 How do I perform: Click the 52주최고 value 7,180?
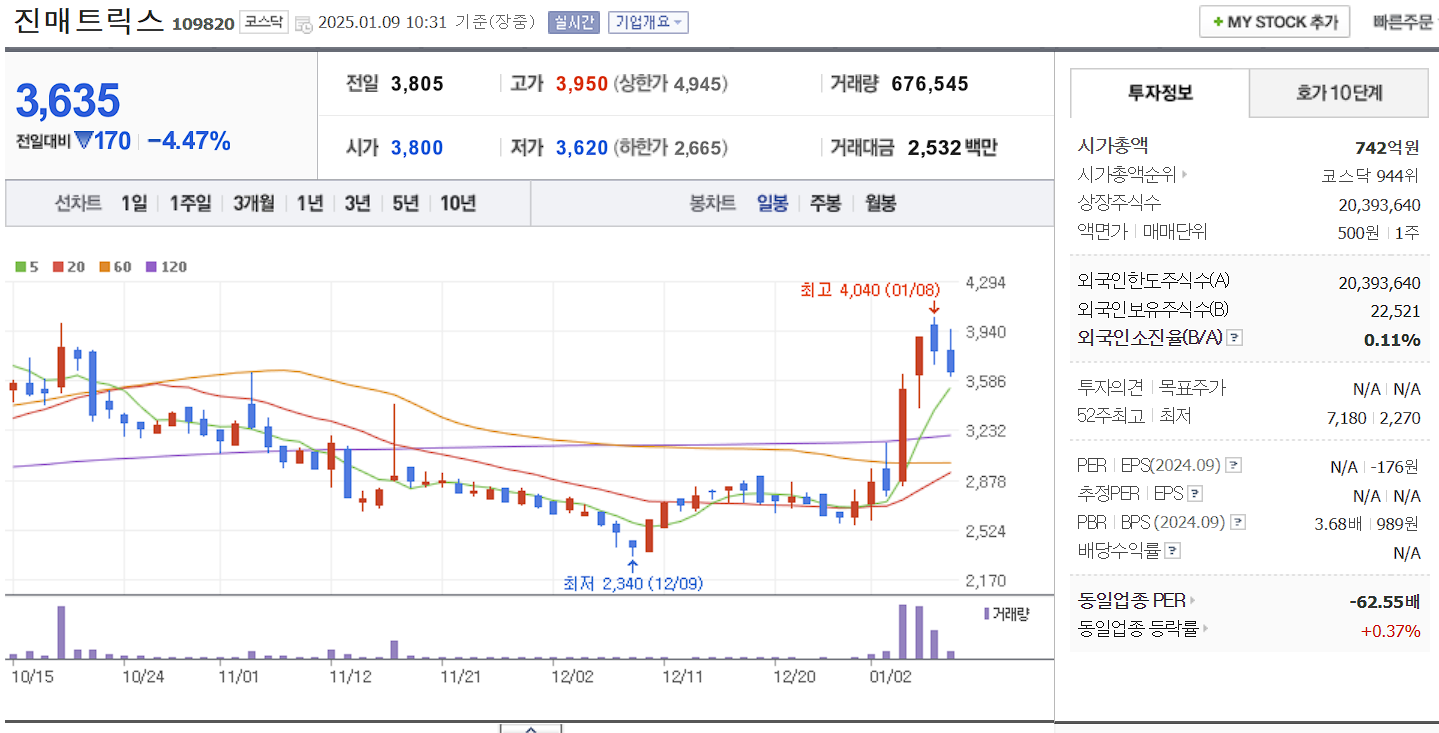pyautogui.click(x=1346, y=418)
